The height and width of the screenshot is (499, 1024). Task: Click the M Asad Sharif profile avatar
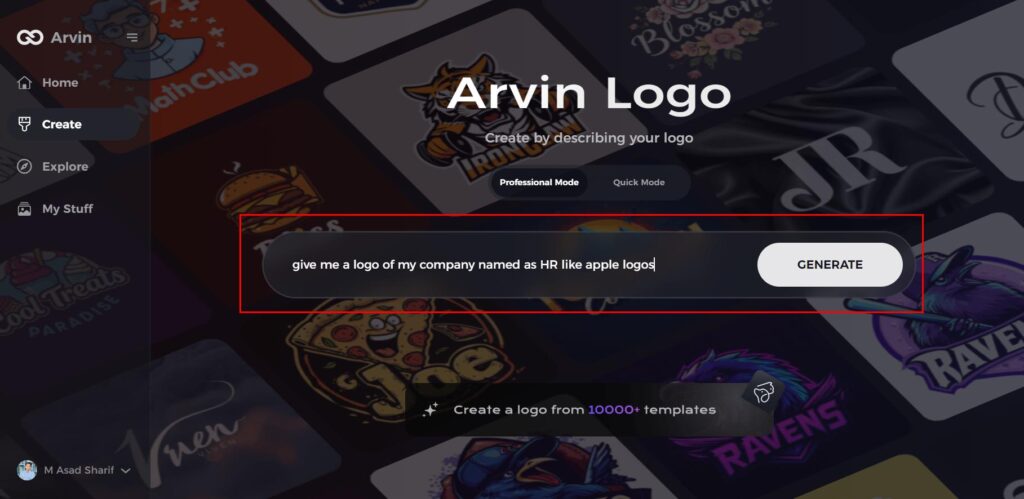click(x=27, y=470)
